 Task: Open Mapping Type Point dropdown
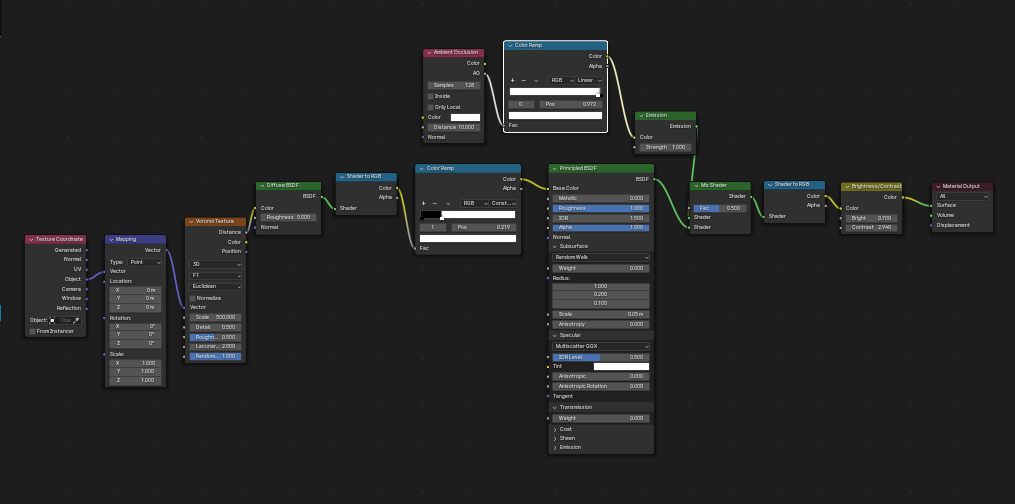145,262
